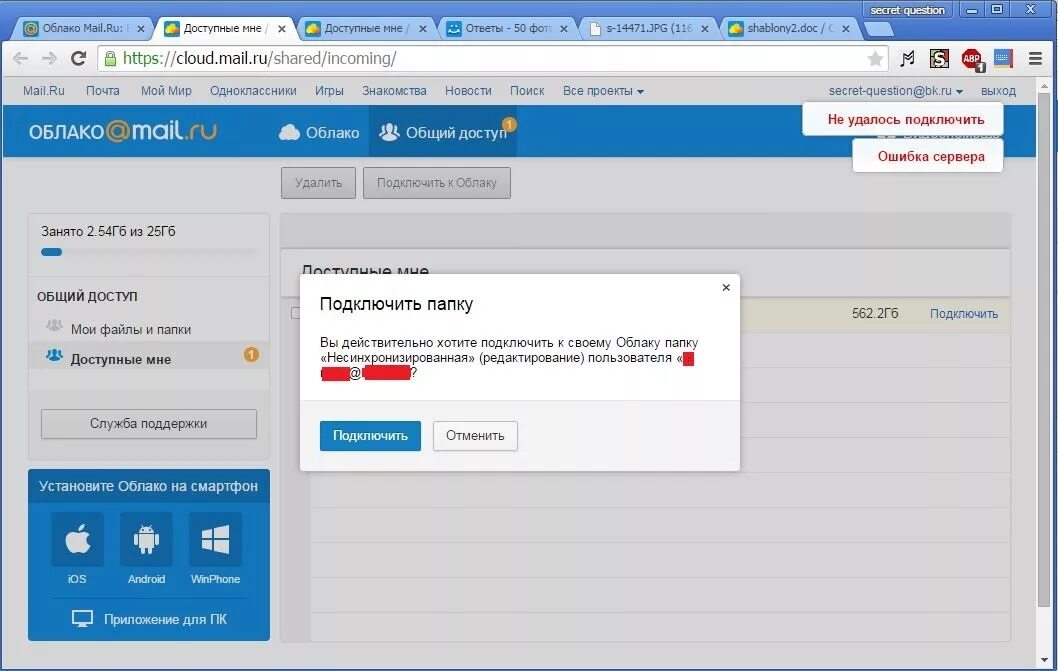The width and height of the screenshot is (1058, 671).
Task: Open the Поиск link
Action: (527, 91)
